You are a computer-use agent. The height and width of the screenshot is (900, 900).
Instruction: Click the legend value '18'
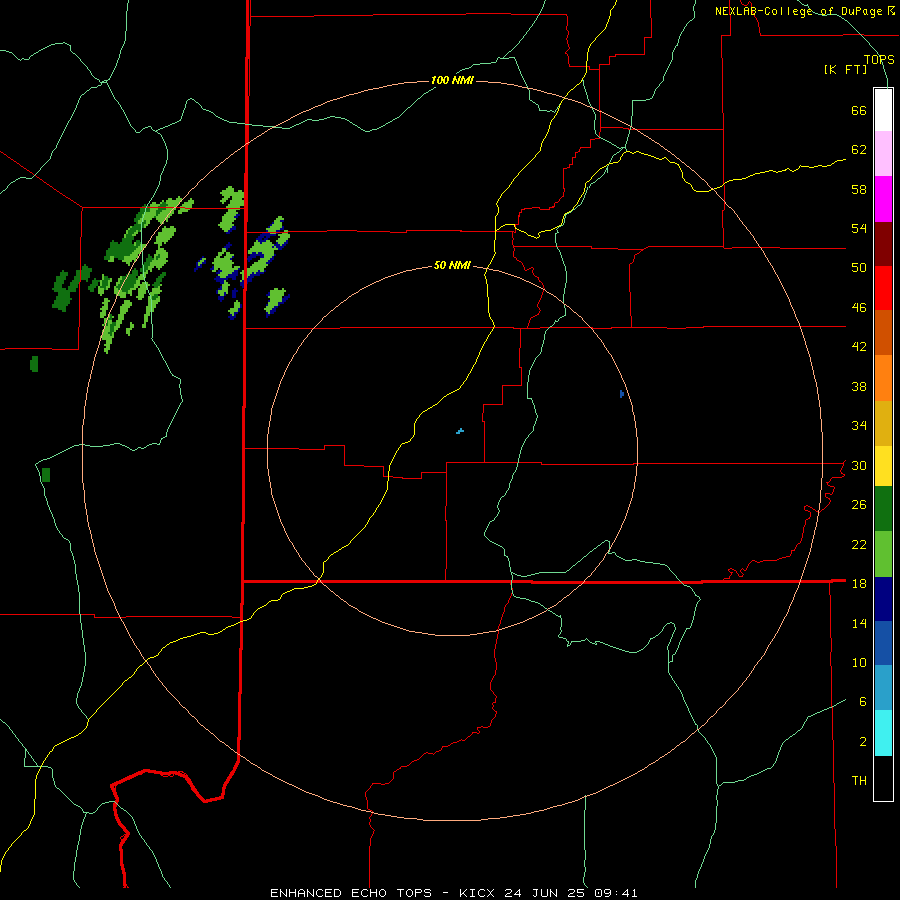tap(859, 584)
